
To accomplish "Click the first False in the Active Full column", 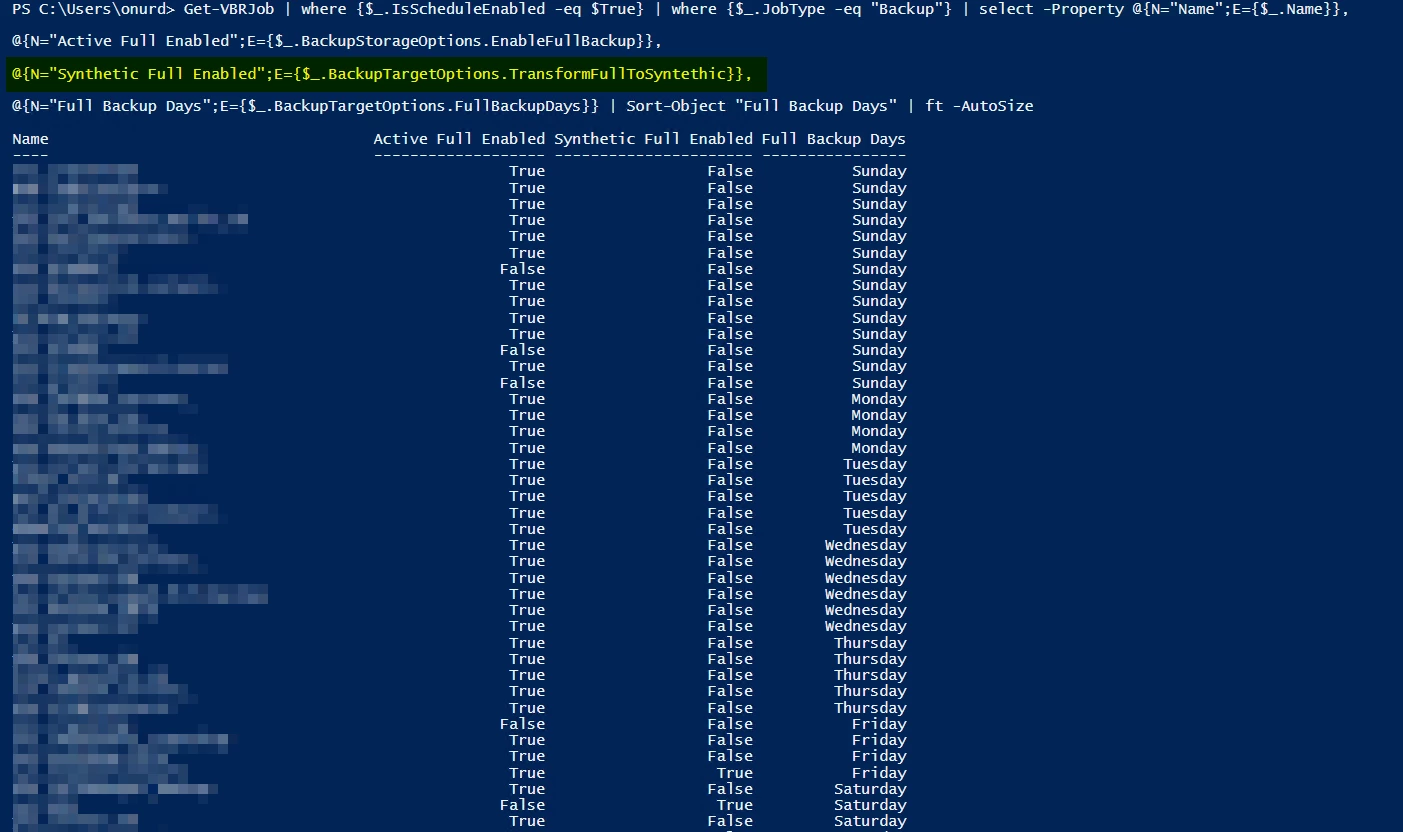I will [522, 269].
